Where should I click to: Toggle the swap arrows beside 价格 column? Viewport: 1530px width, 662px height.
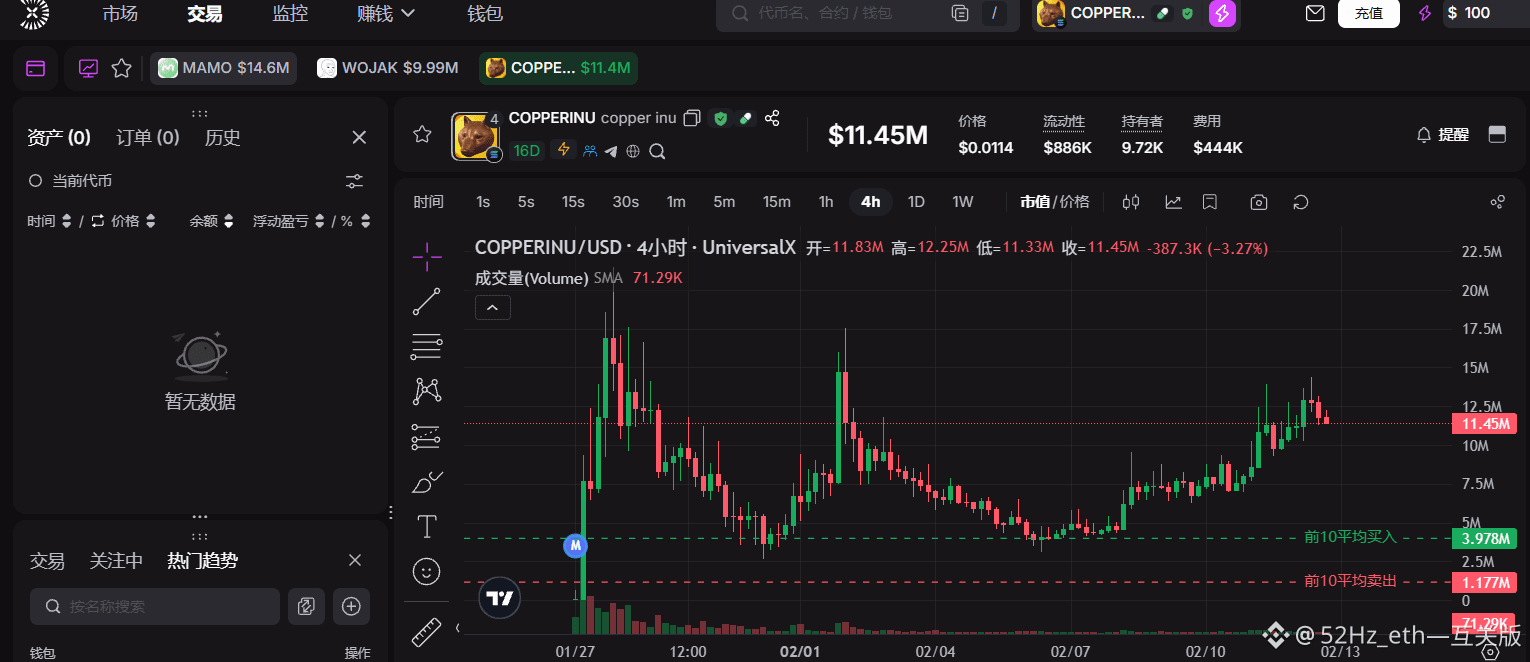(98, 221)
